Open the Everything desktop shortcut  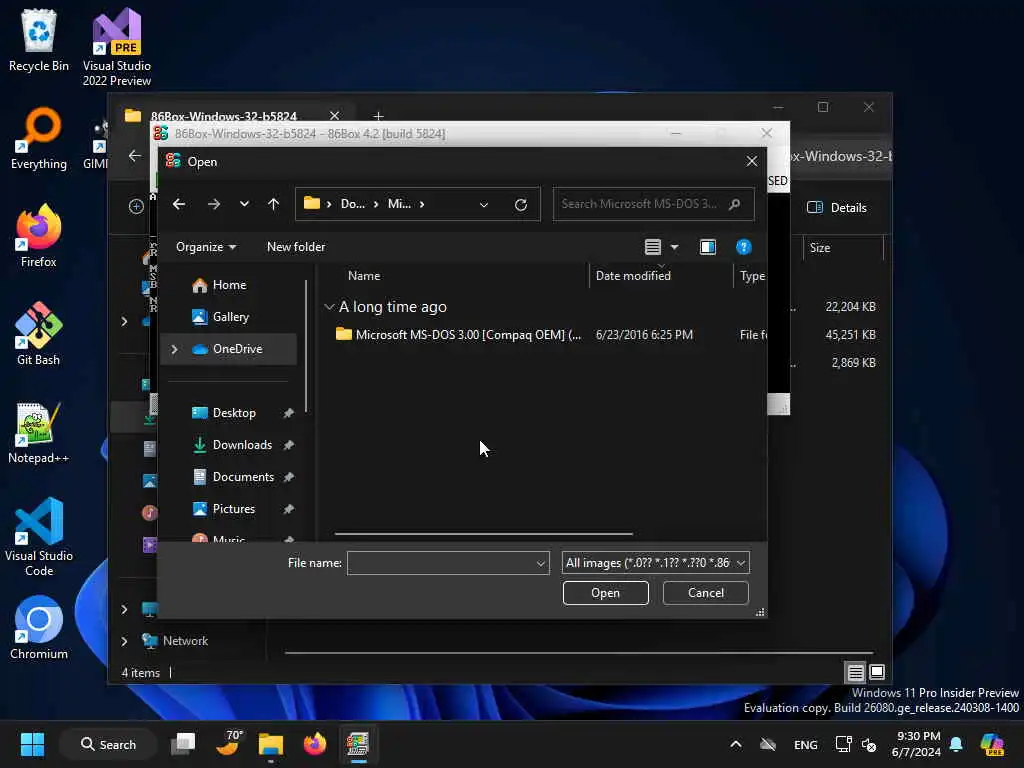click(39, 138)
